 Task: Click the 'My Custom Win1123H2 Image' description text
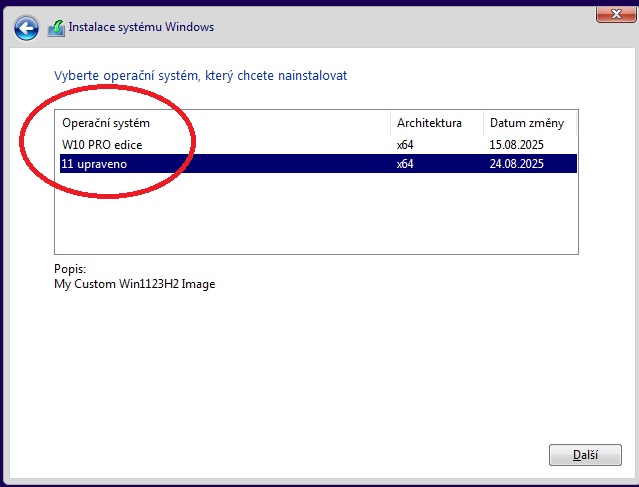(x=134, y=284)
